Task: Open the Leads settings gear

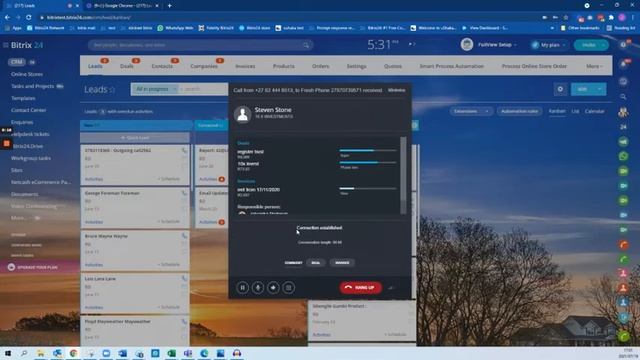Action: [560, 89]
